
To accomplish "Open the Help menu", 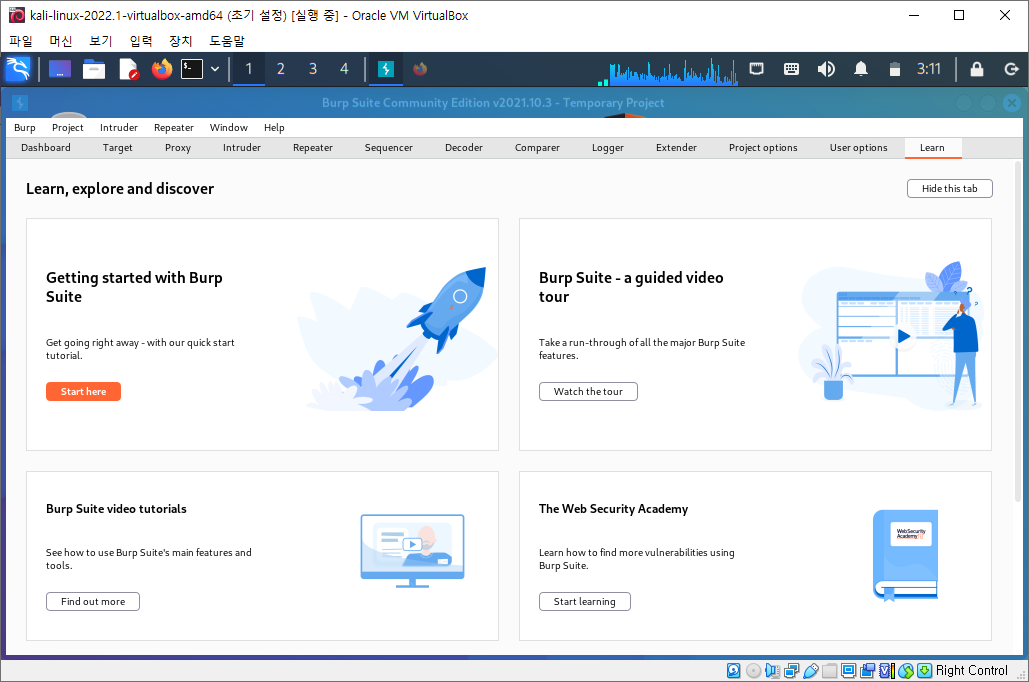I will pyautogui.click(x=274, y=127).
